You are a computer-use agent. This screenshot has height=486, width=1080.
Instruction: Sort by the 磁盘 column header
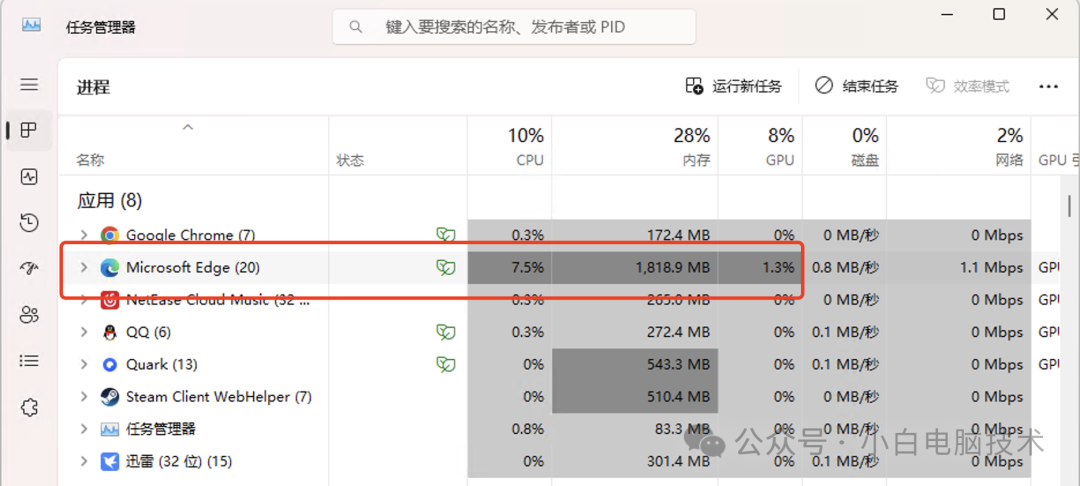(844, 146)
